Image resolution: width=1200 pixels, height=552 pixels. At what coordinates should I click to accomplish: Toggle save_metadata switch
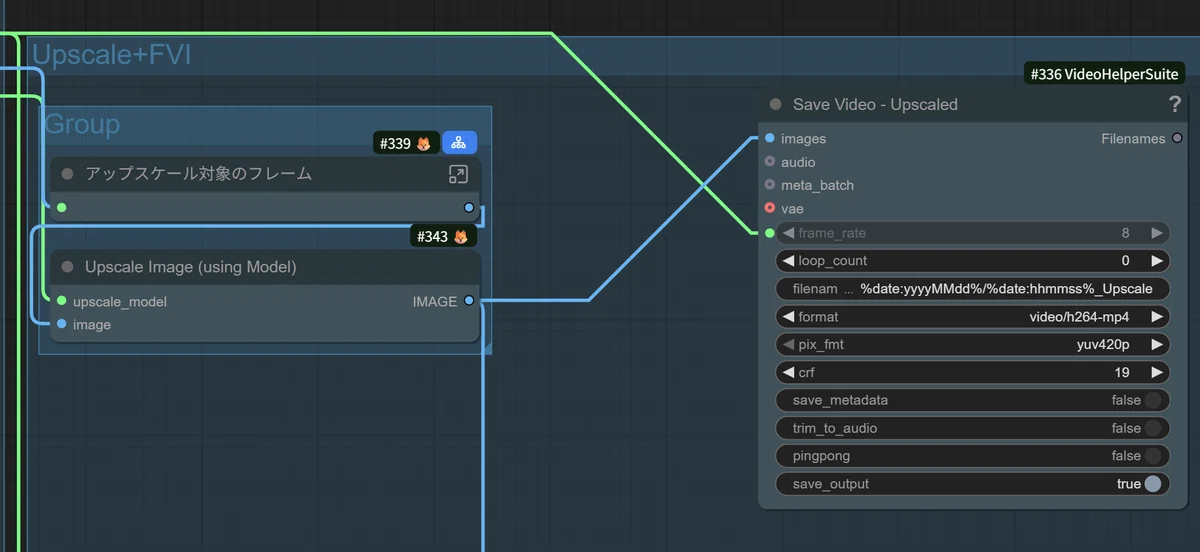point(1153,400)
